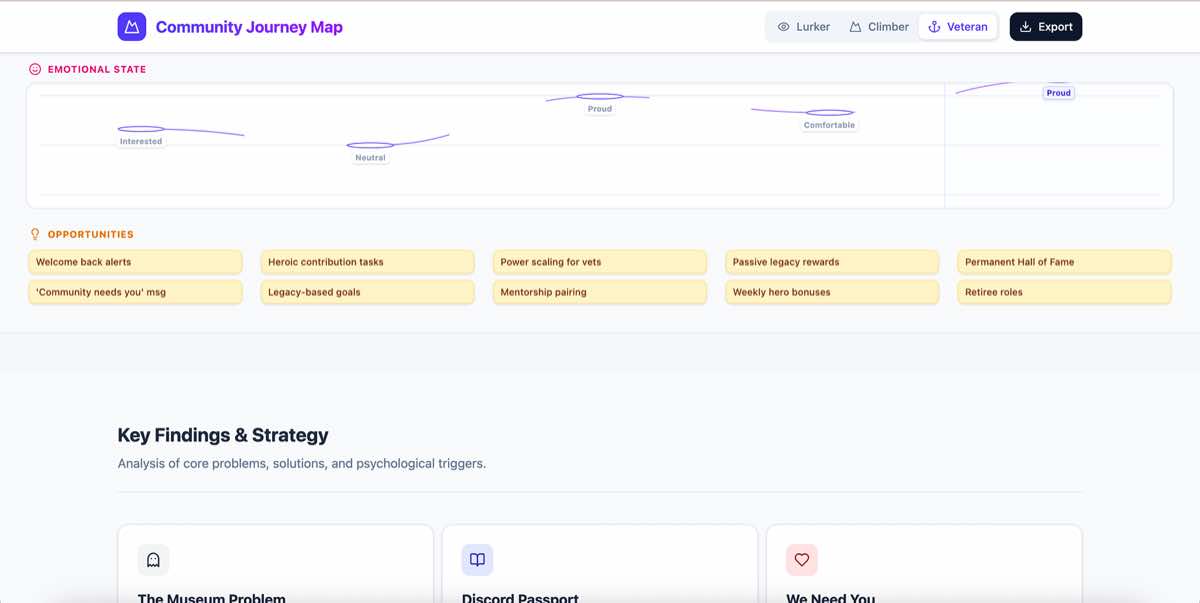
Task: Switch to the Lurker persona
Action: click(x=803, y=27)
